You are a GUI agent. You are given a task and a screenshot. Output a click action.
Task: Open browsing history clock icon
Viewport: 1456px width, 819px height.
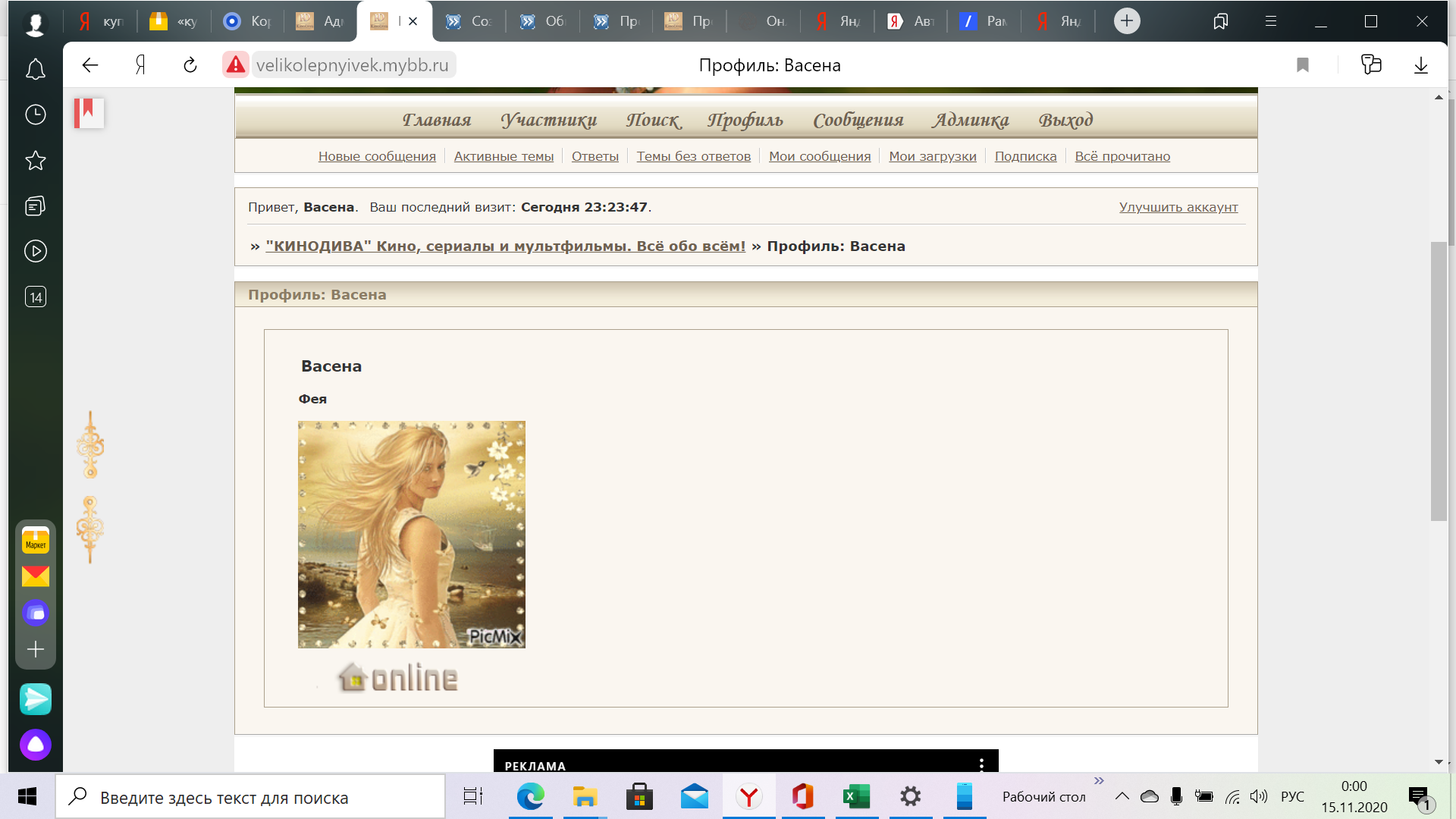[x=36, y=115]
